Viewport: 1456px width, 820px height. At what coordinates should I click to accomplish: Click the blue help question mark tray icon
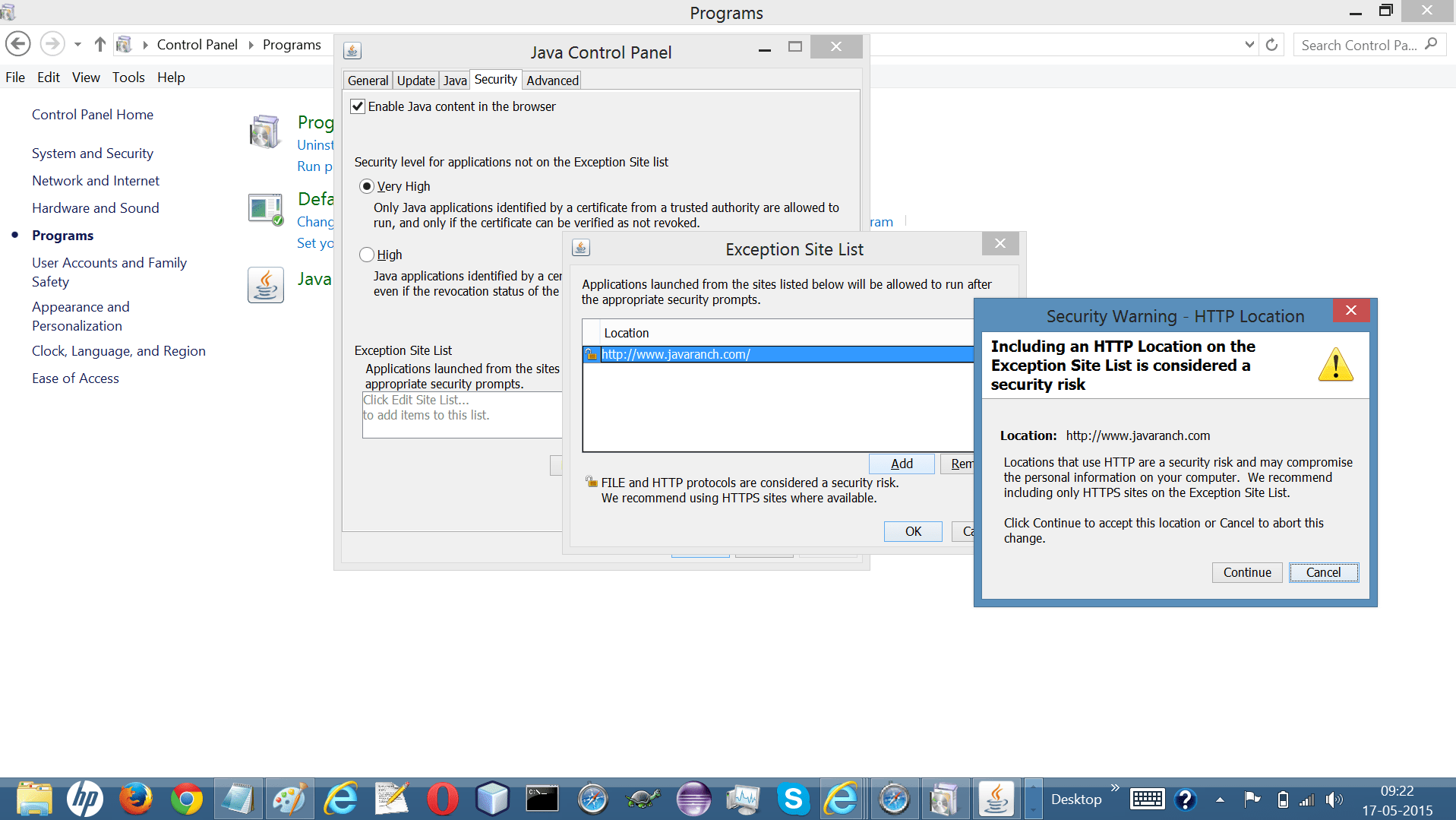(1185, 799)
